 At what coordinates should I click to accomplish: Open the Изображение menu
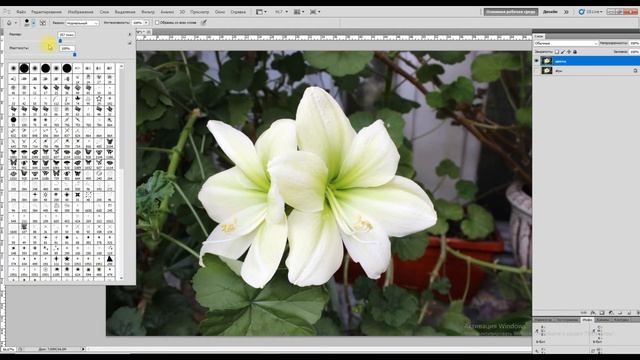pyautogui.click(x=80, y=12)
